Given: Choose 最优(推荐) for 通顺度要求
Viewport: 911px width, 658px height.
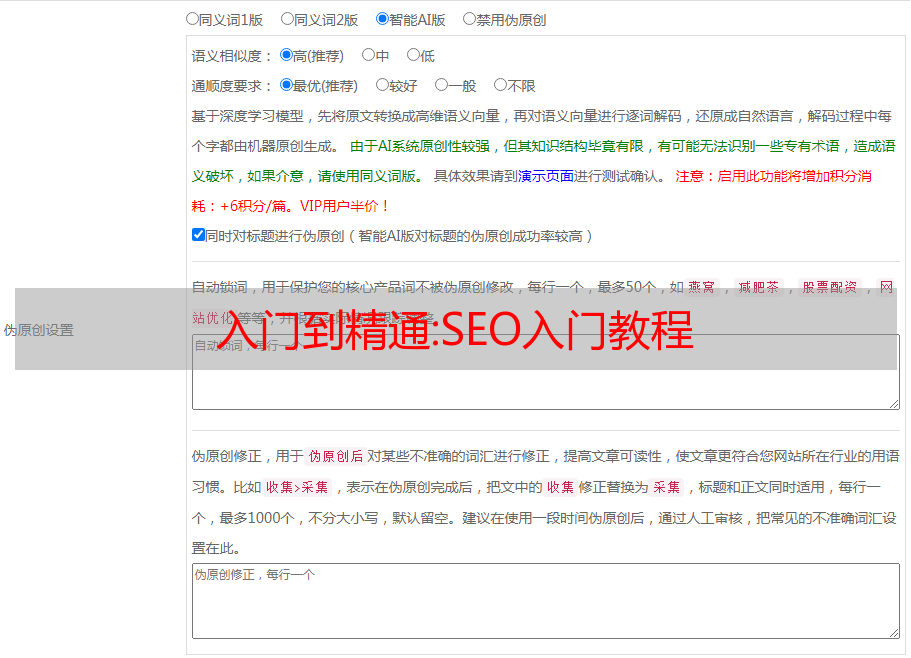Looking at the screenshot, I should tap(287, 85).
